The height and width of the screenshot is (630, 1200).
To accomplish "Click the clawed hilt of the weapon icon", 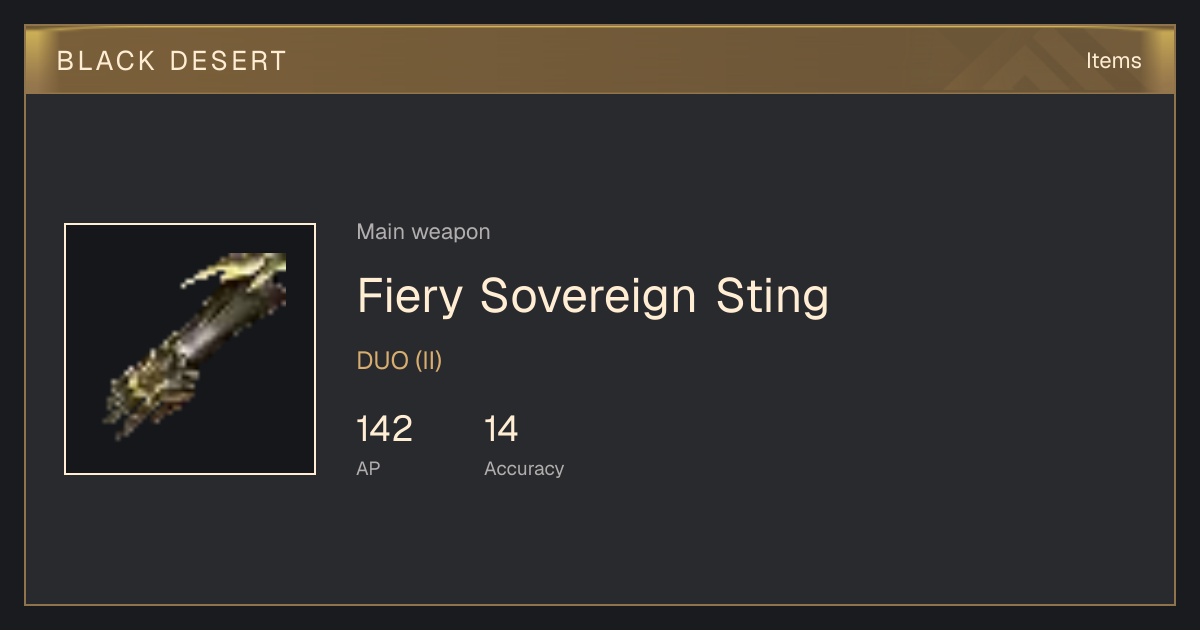I will pyautogui.click(x=150, y=392).
